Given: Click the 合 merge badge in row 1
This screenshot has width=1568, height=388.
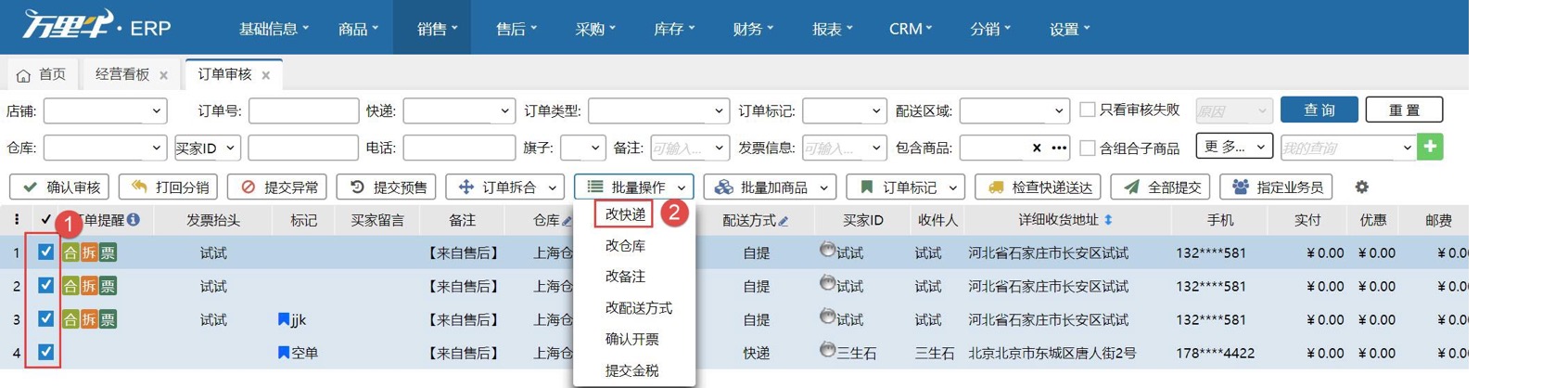Looking at the screenshot, I should (70, 252).
